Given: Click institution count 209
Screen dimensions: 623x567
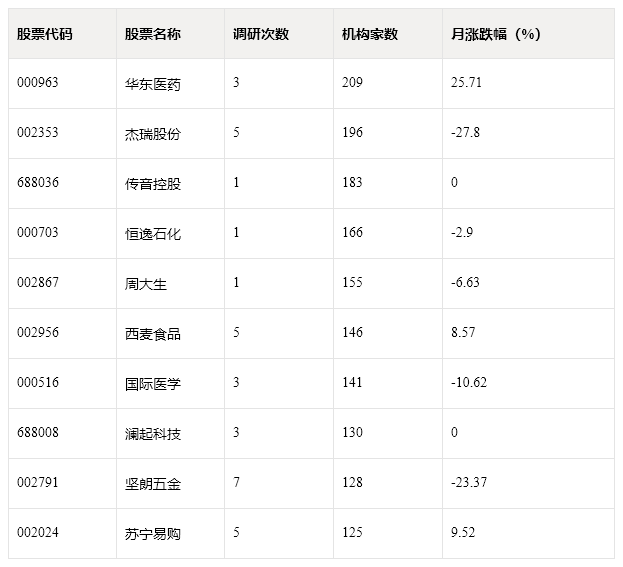Looking at the screenshot, I should [352, 82].
